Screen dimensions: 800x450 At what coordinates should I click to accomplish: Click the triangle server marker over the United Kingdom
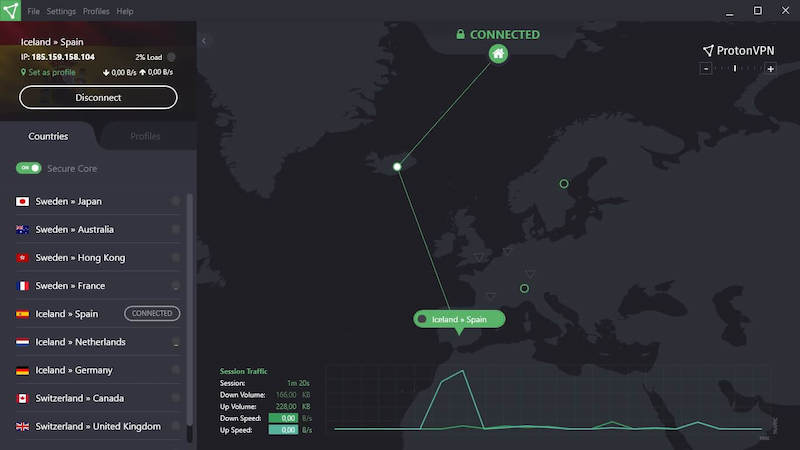point(478,257)
